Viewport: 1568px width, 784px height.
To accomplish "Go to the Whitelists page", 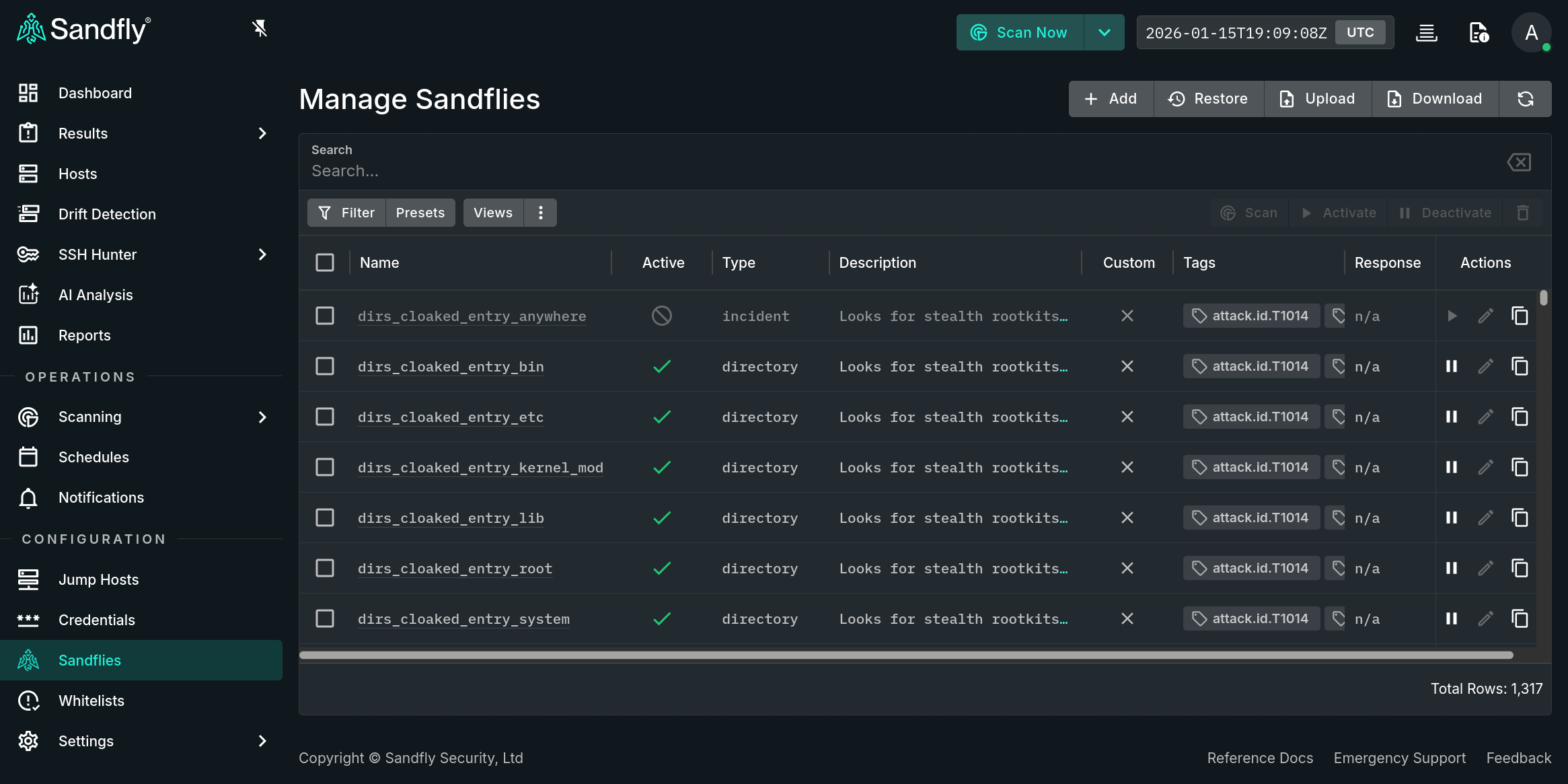I will click(91, 701).
